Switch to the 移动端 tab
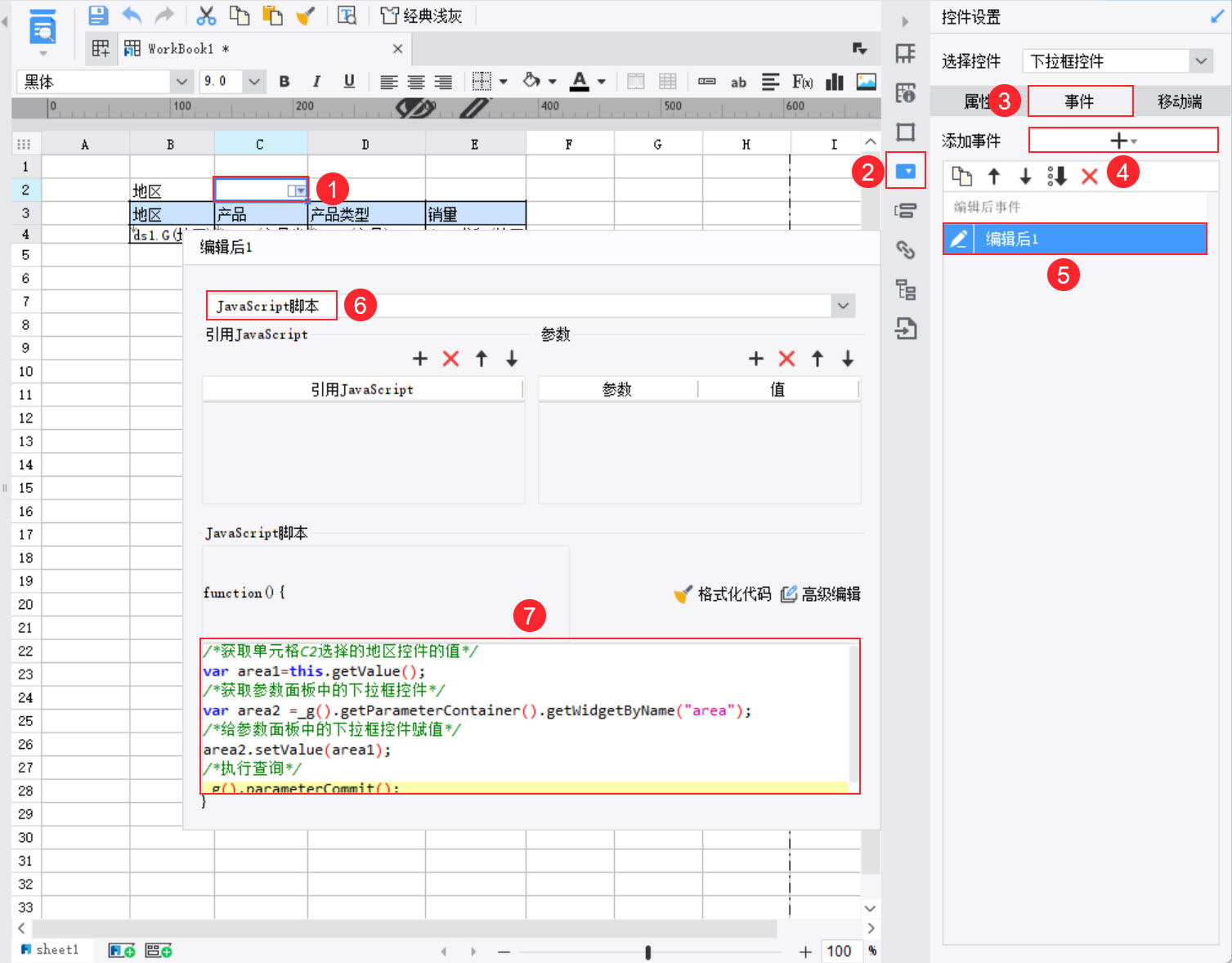Viewport: 1232px width, 963px height. 1180,101
